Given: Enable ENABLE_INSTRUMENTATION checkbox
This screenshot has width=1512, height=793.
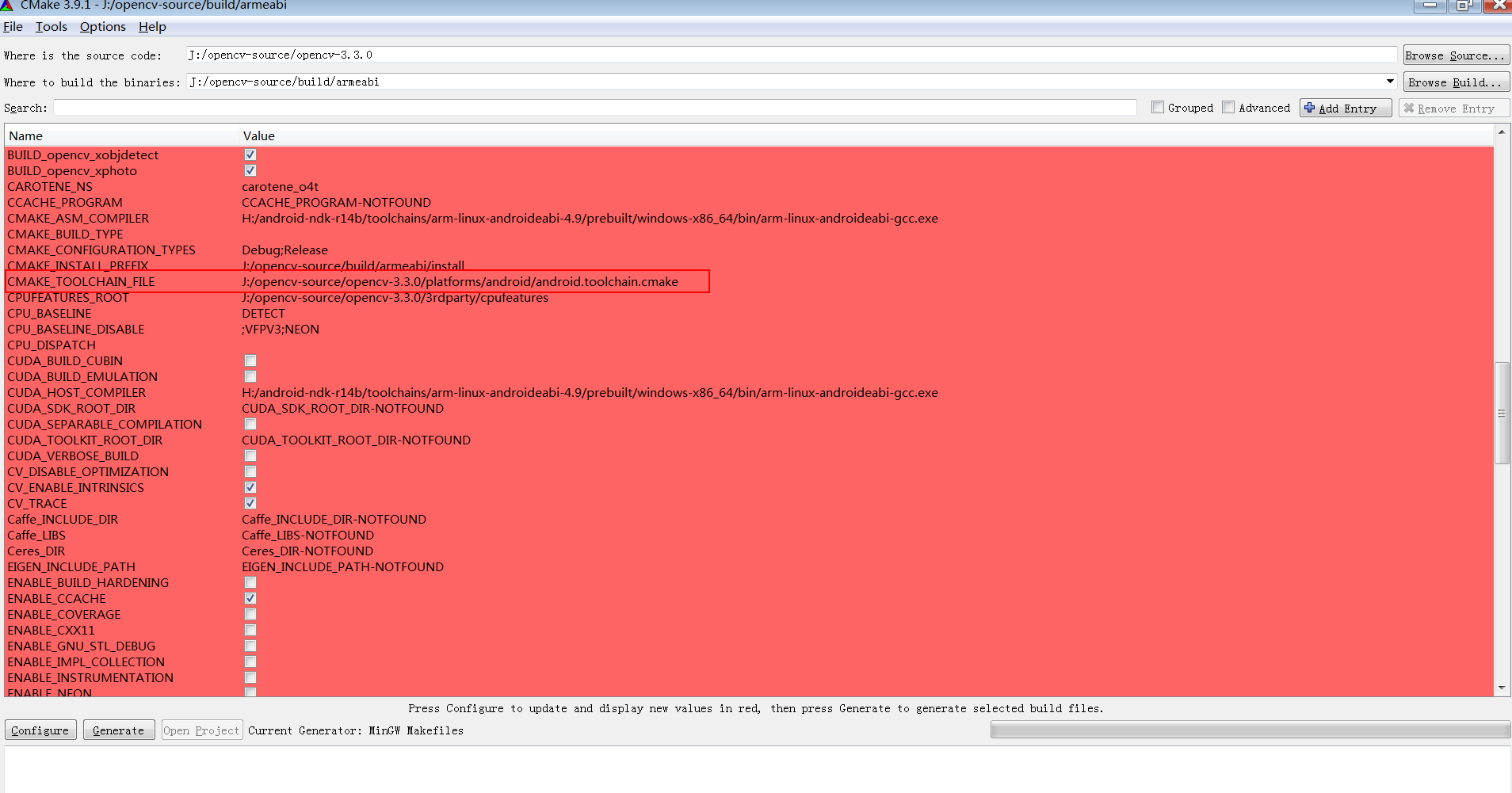Looking at the screenshot, I should (250, 677).
